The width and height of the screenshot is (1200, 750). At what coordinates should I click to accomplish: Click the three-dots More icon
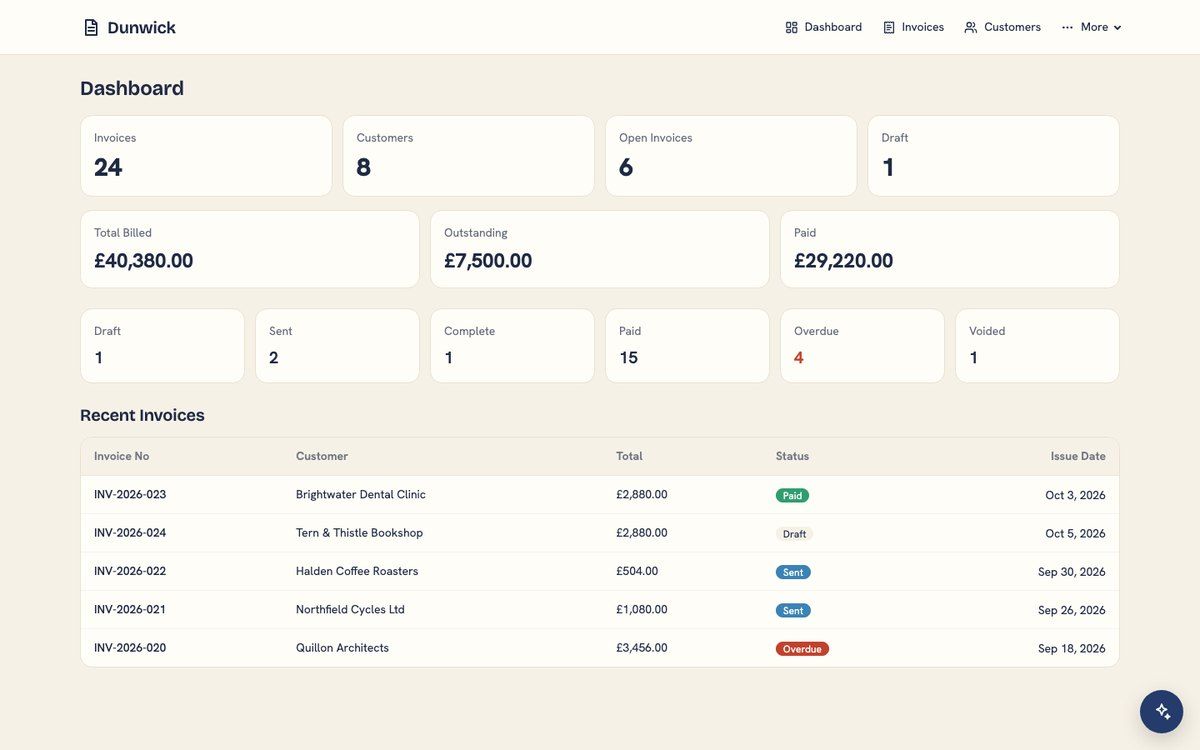click(1068, 28)
